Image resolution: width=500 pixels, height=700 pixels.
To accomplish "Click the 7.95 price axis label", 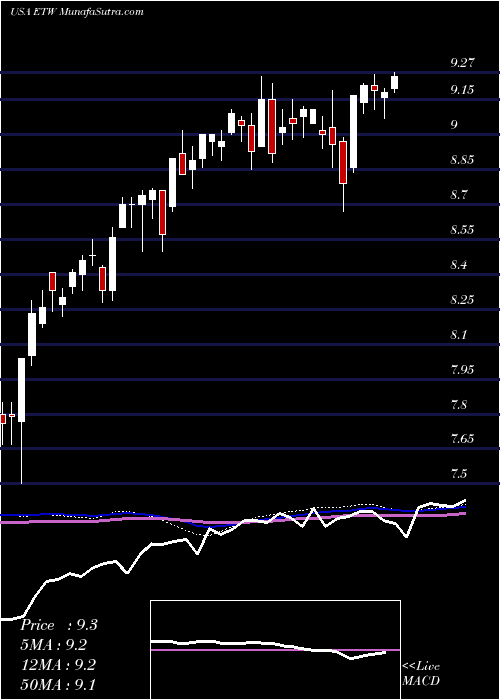I will click(462, 370).
